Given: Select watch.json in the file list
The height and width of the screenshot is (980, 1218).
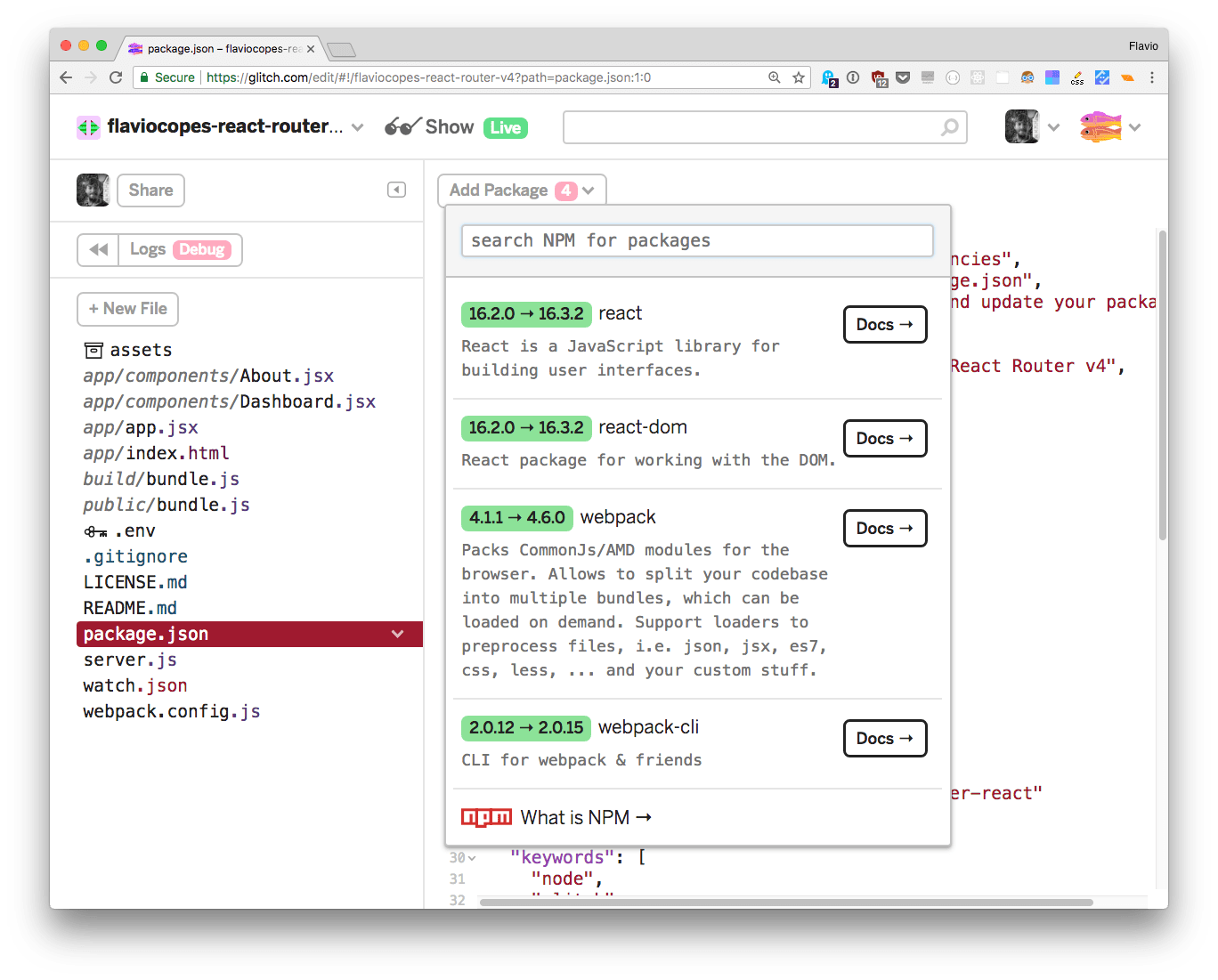Looking at the screenshot, I should (x=134, y=684).
